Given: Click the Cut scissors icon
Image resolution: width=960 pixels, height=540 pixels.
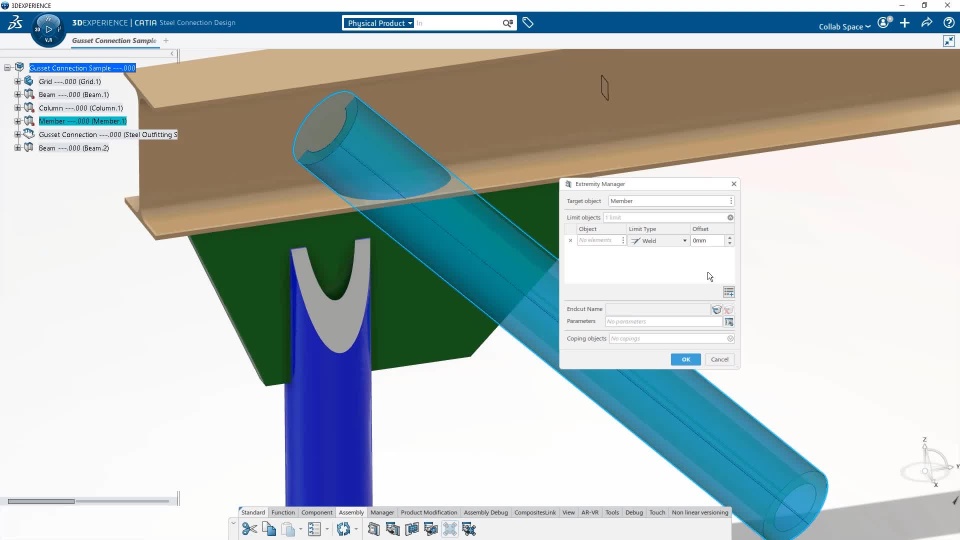Looking at the screenshot, I should (x=249, y=528).
